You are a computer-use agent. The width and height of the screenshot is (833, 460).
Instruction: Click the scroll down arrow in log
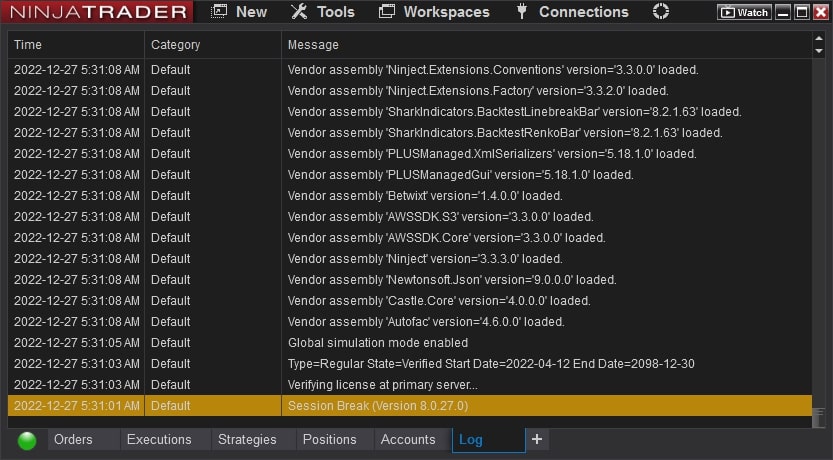(x=819, y=50)
